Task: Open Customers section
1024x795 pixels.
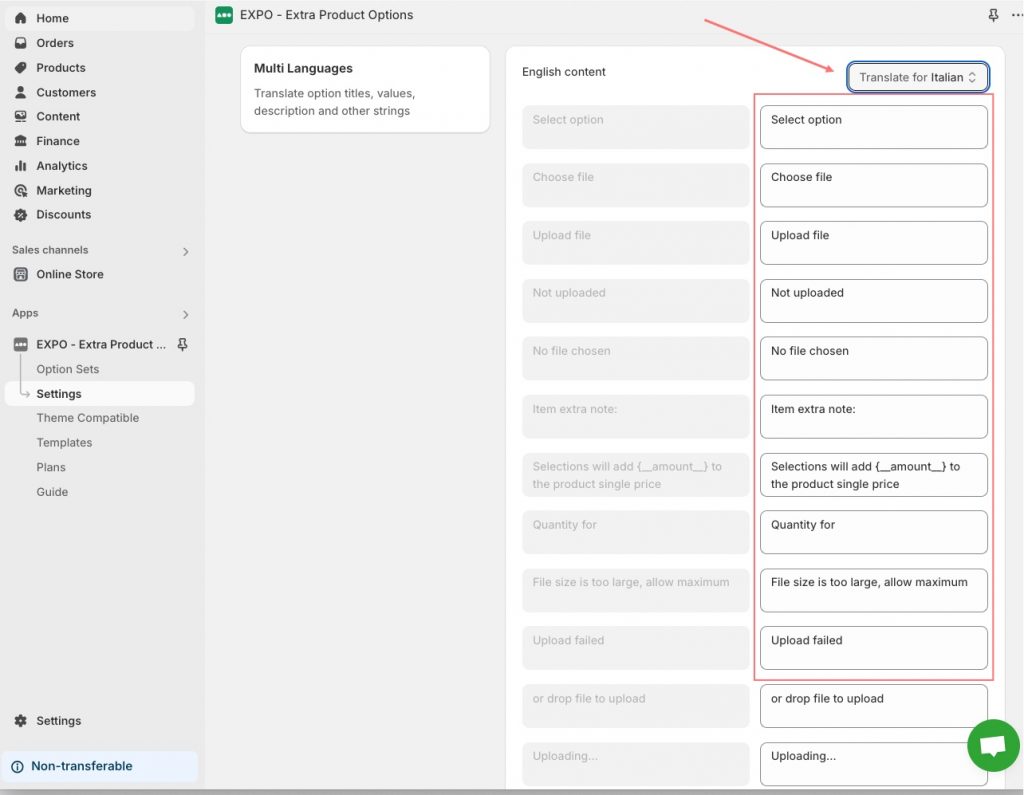Action: click(x=66, y=93)
